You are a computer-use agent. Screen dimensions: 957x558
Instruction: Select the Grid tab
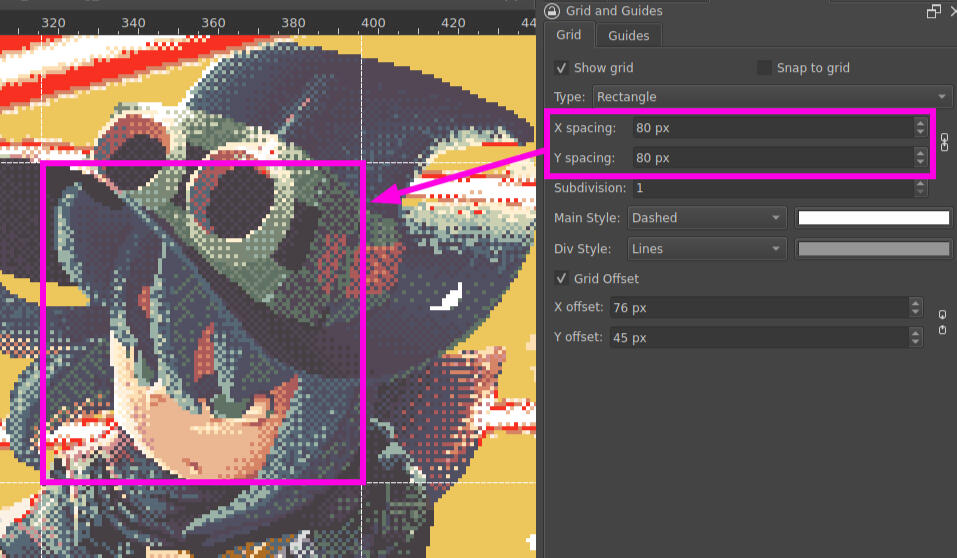[x=568, y=35]
